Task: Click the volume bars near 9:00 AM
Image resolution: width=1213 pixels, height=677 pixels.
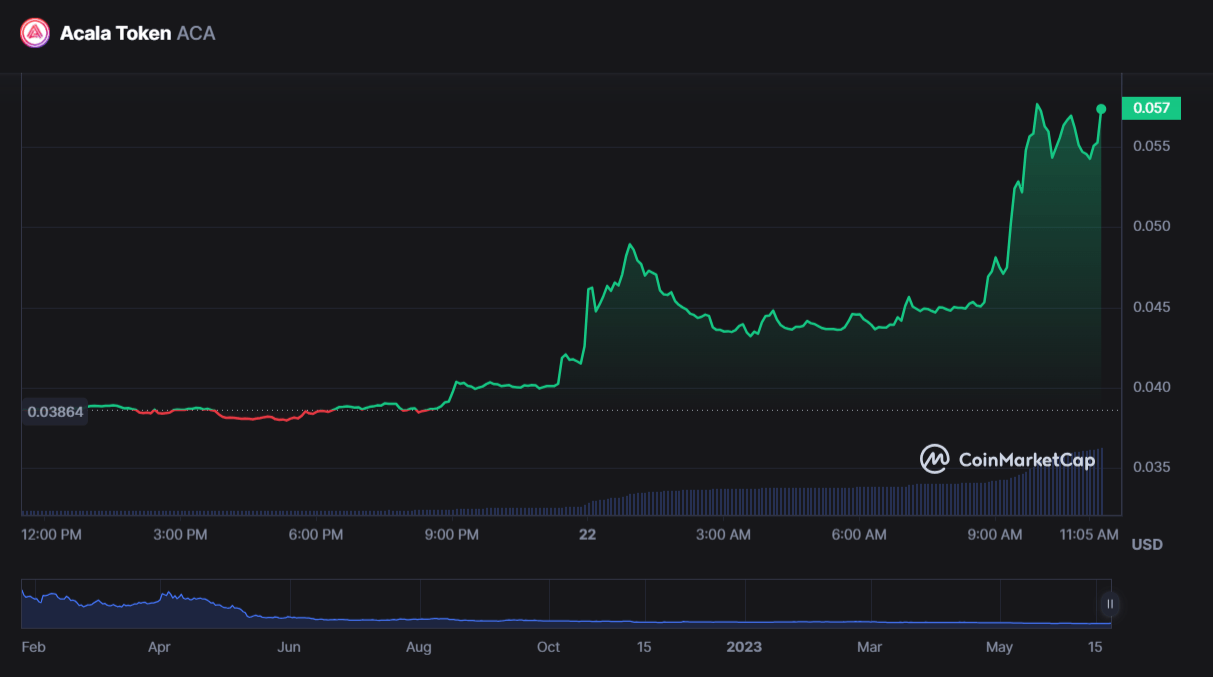Action: click(995, 497)
